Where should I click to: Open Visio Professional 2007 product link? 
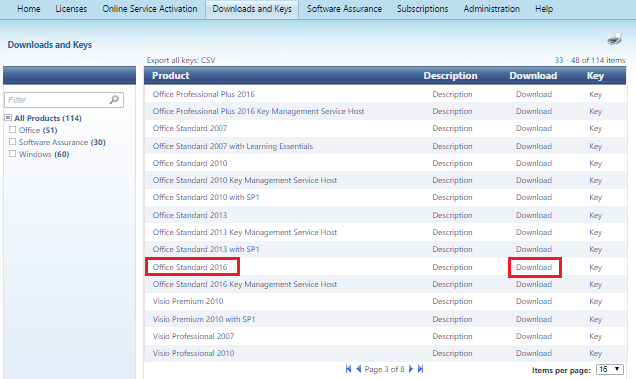pos(193,336)
